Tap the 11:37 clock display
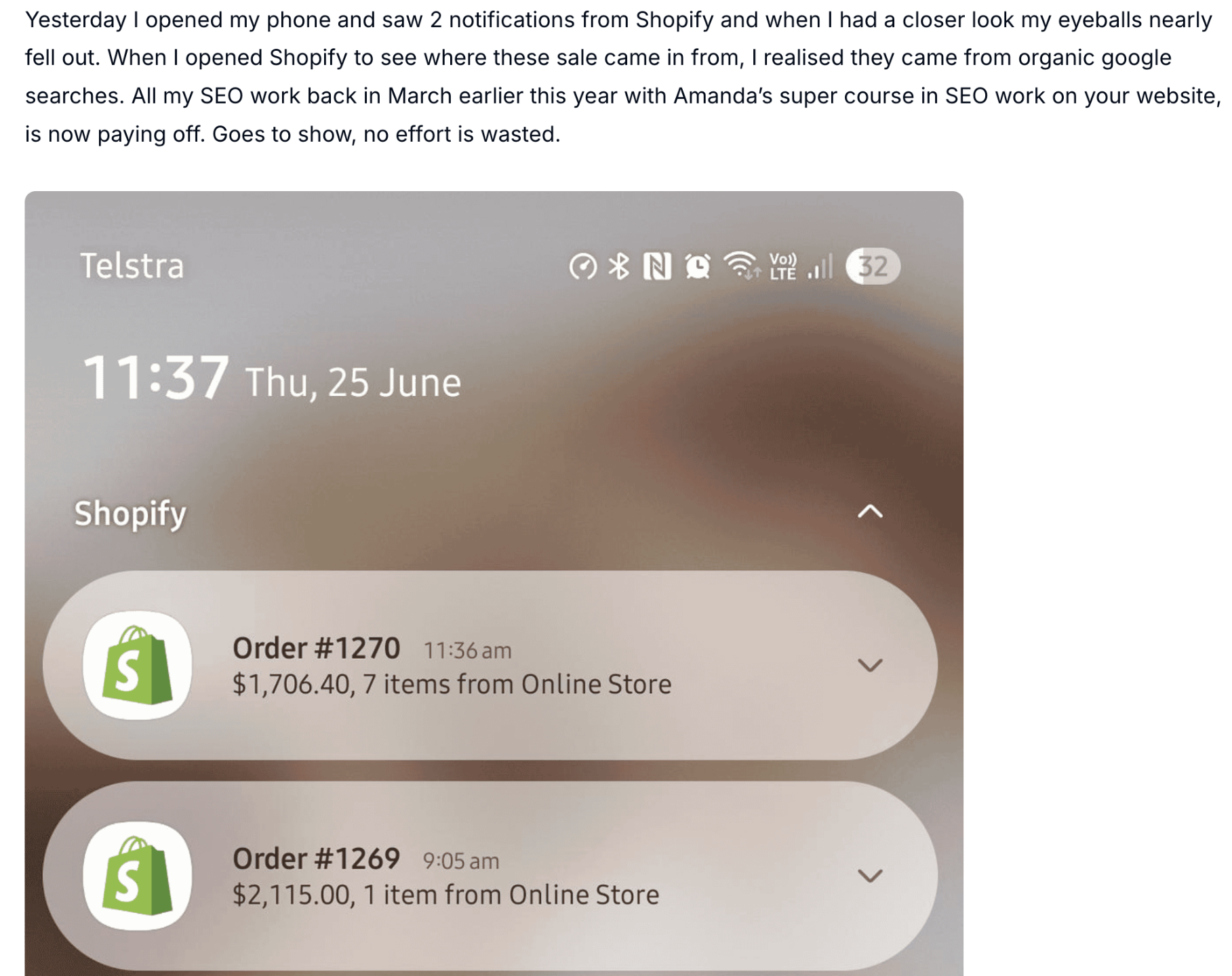The height and width of the screenshot is (976, 1232). [155, 378]
